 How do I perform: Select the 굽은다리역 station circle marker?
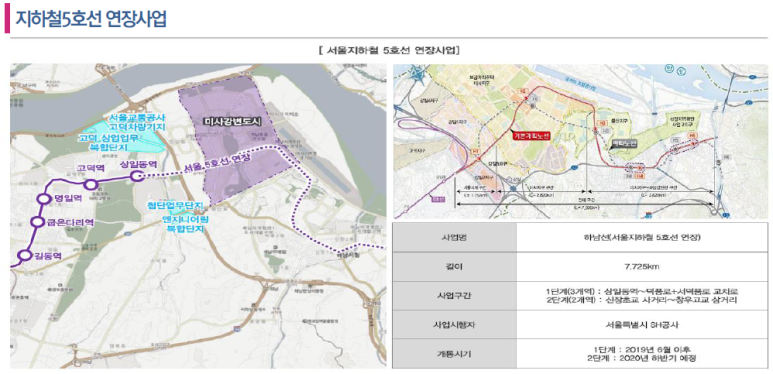(x=37, y=222)
